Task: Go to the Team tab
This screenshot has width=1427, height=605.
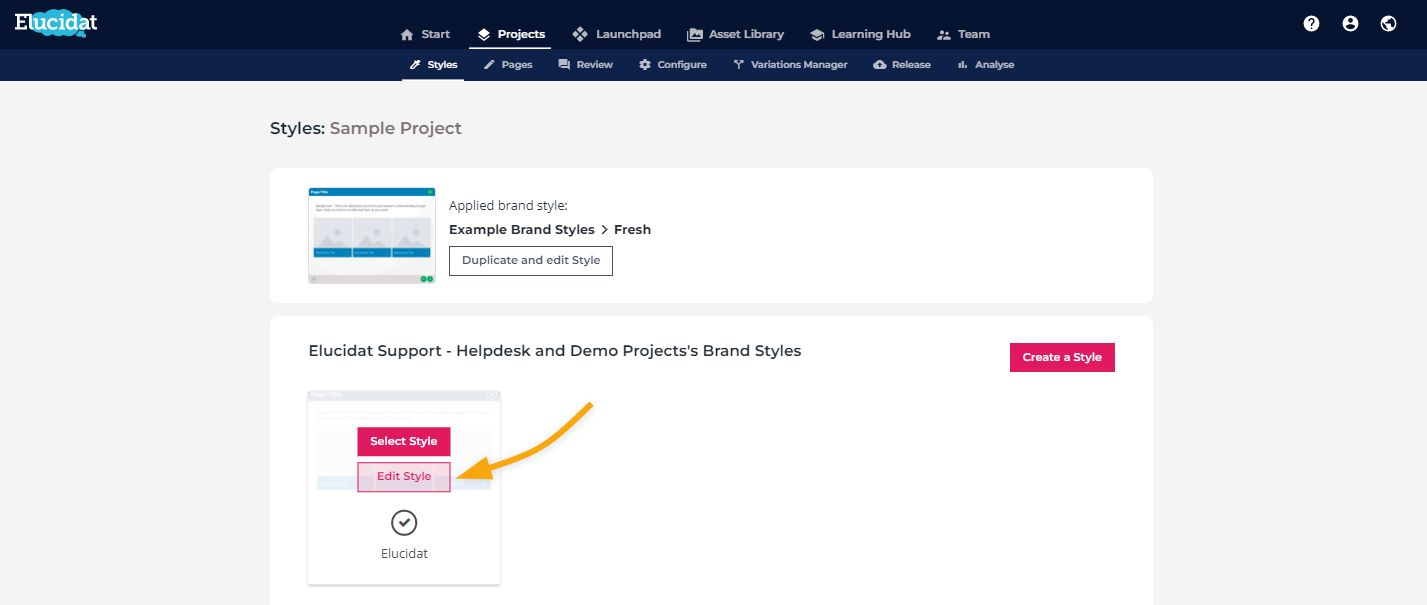Action: point(963,34)
